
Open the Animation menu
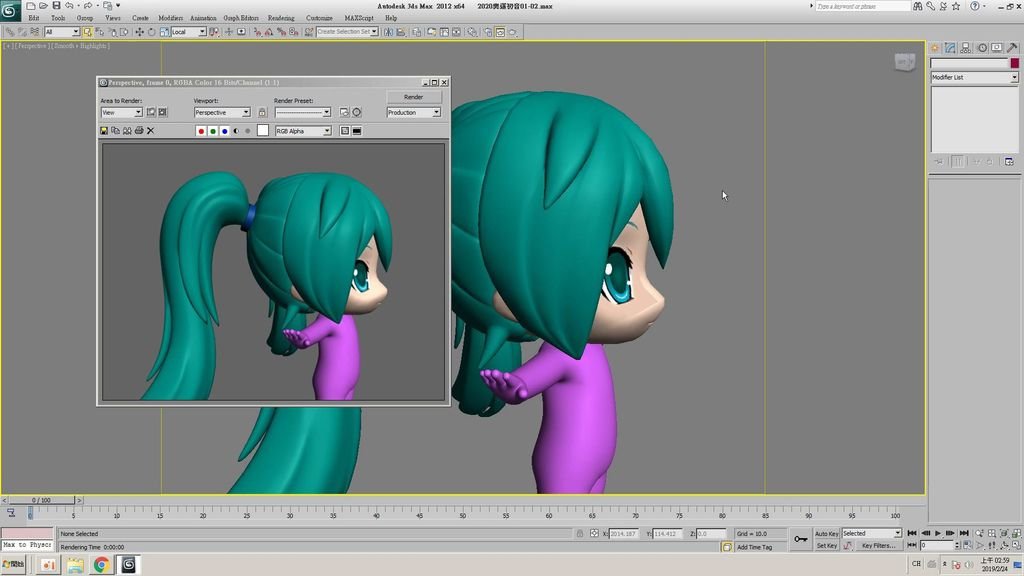coord(203,18)
